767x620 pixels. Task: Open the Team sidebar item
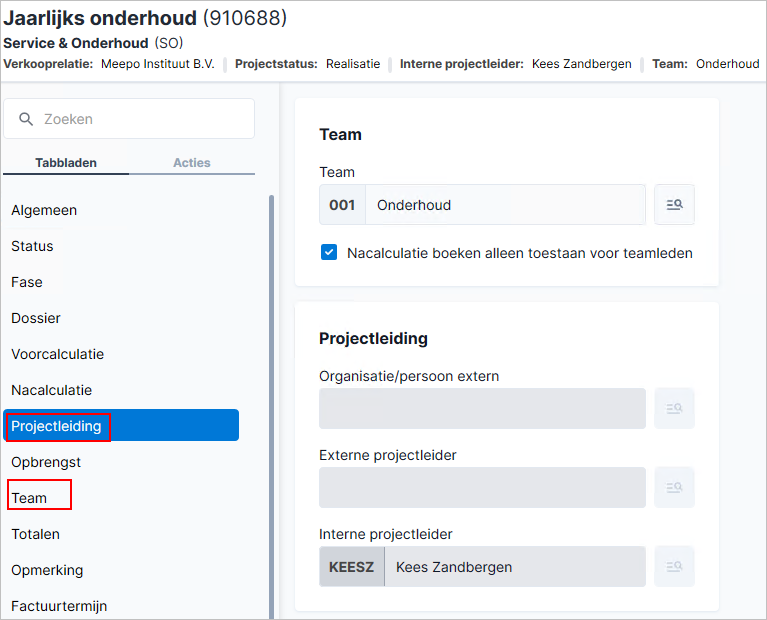[29, 498]
